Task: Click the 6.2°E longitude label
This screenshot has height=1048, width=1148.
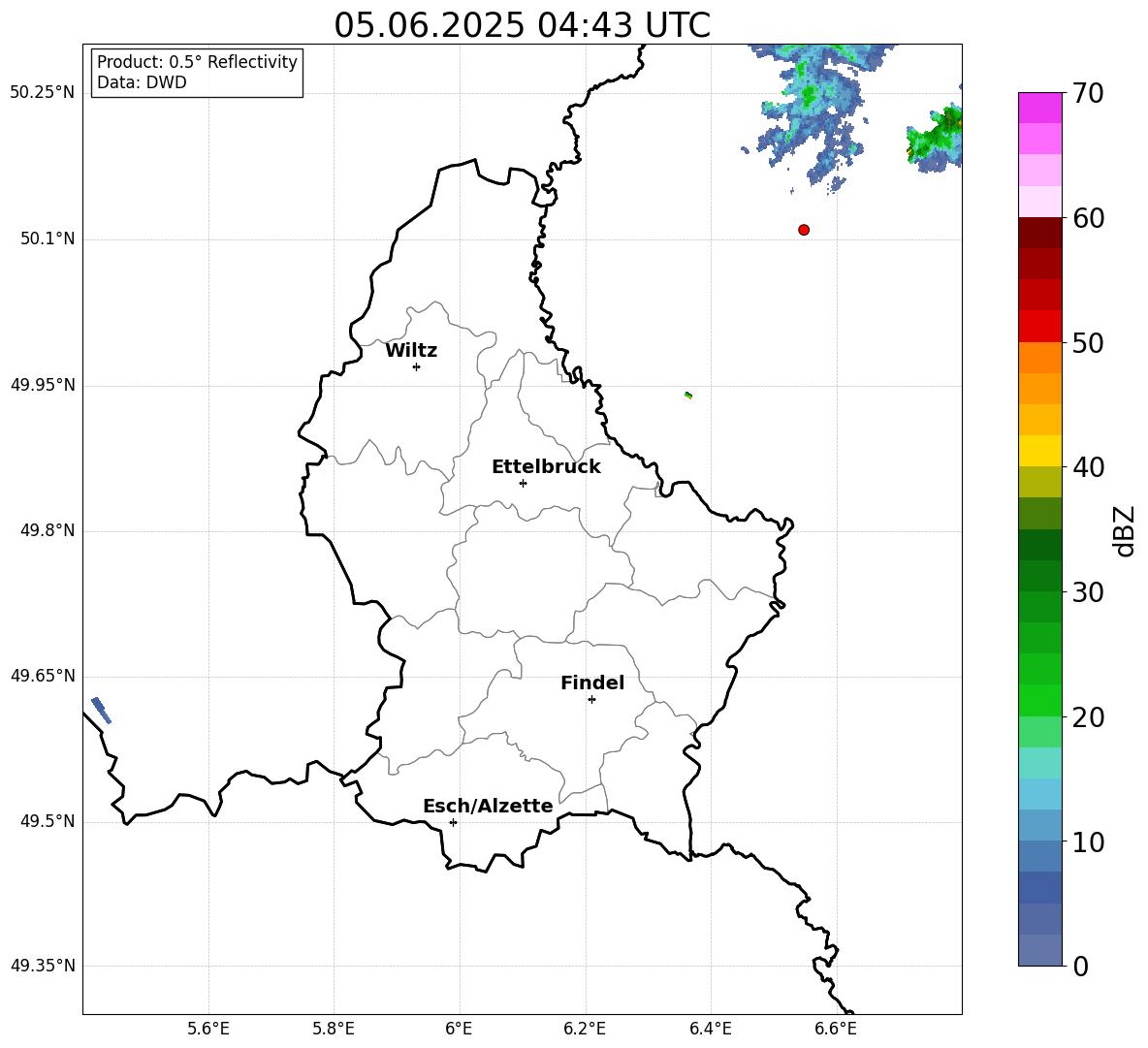Action: (585, 1029)
